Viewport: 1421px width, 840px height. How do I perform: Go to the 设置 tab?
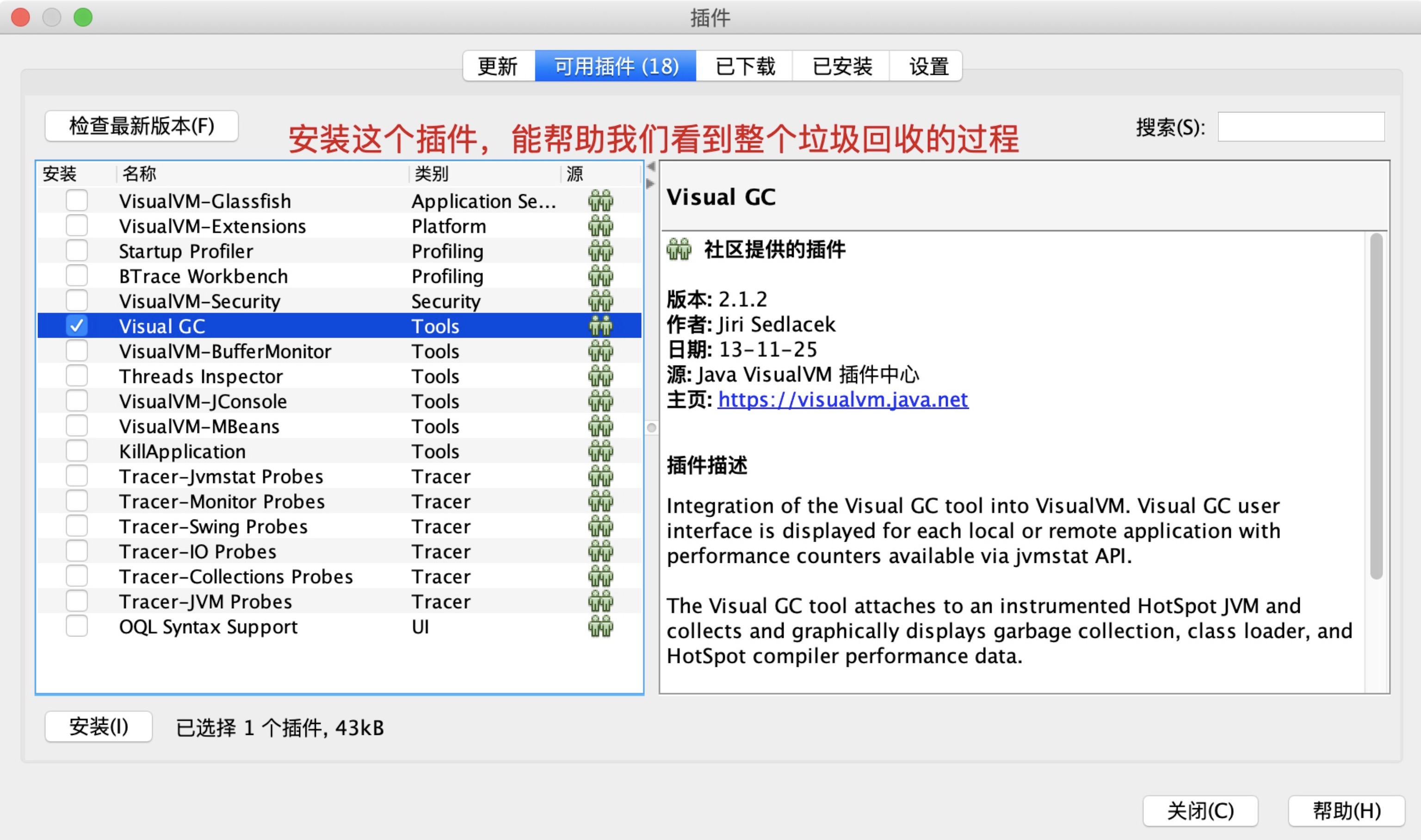pyautogui.click(x=927, y=66)
